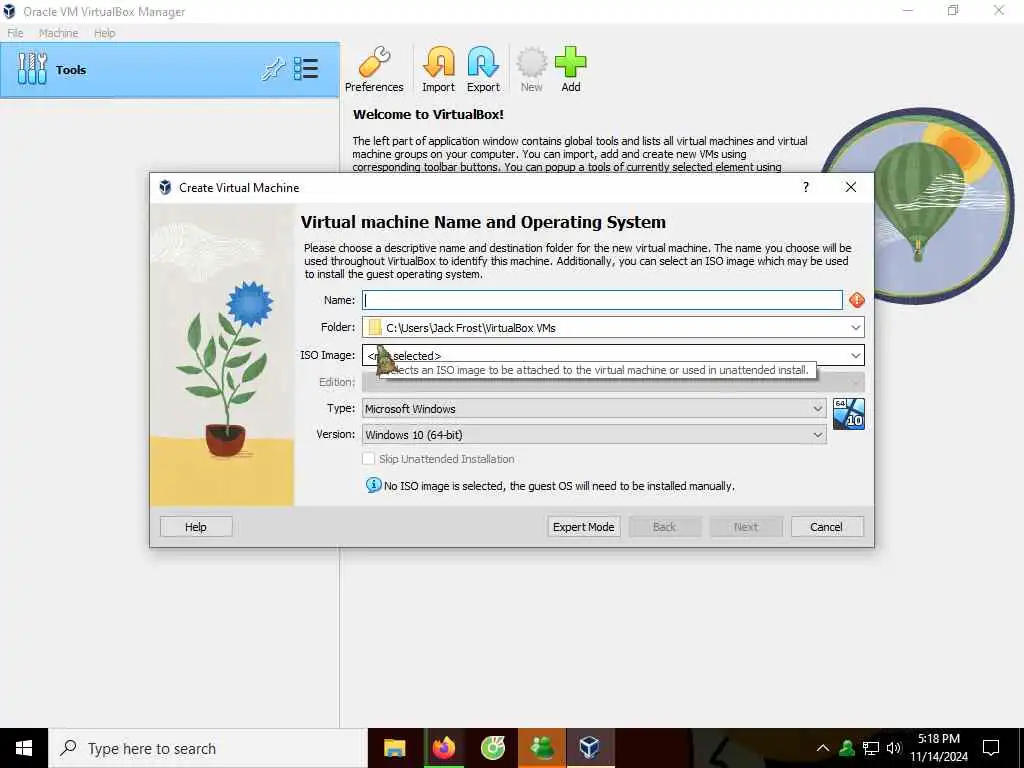Image resolution: width=1024 pixels, height=768 pixels.
Task: Click the Import appliance icon
Action: click(x=438, y=69)
